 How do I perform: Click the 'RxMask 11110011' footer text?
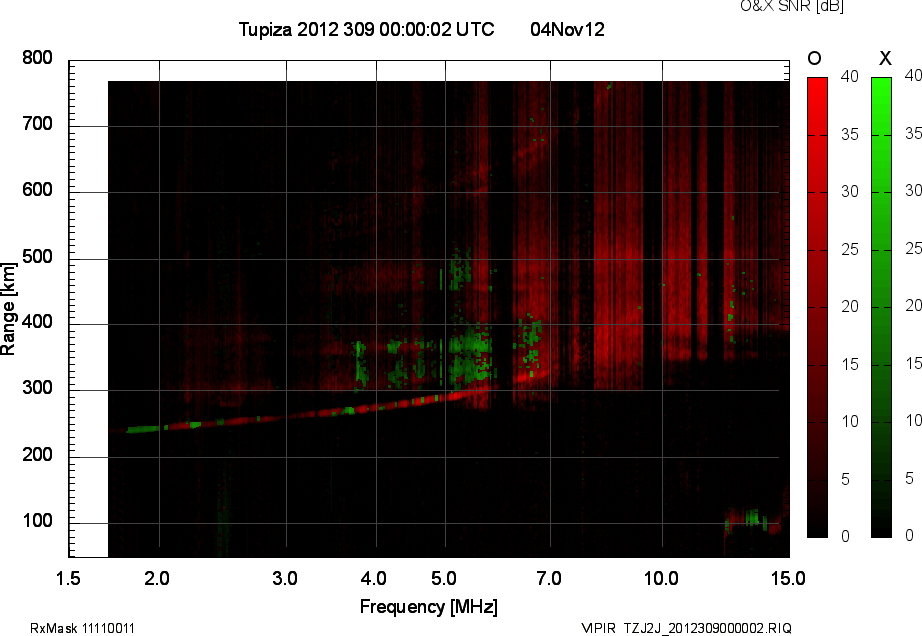tap(82, 628)
